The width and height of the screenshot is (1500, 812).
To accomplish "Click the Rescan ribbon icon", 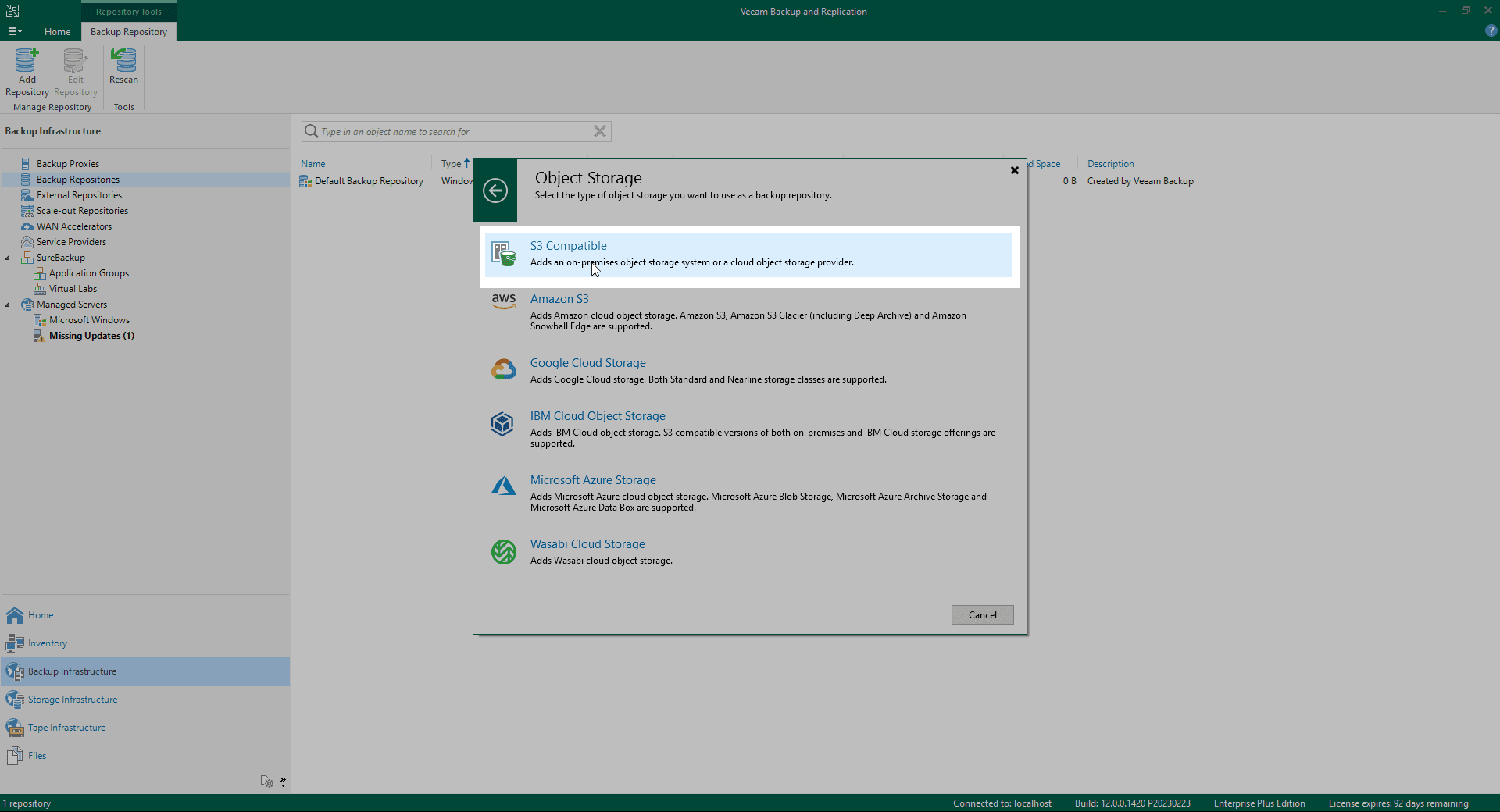I will coord(123,66).
